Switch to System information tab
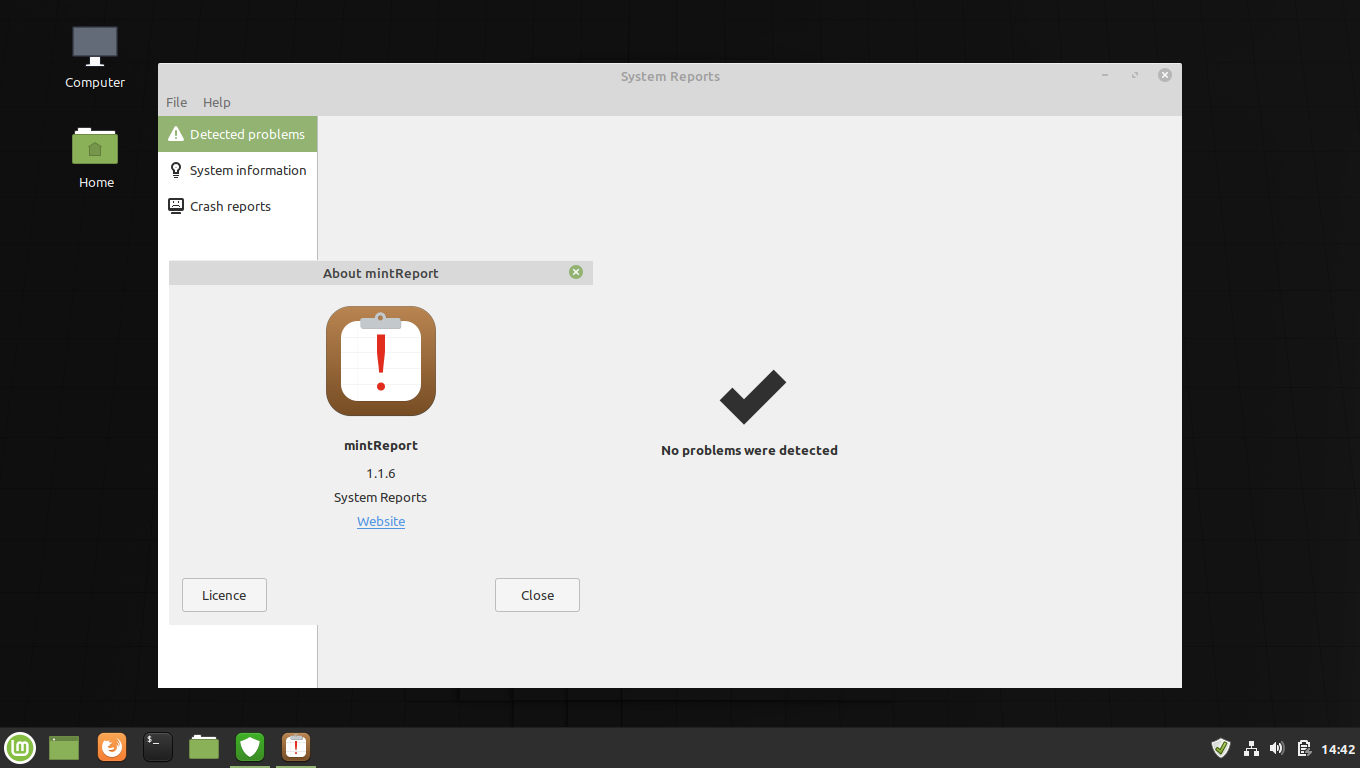Screen dimensions: 1360x768 point(238,170)
